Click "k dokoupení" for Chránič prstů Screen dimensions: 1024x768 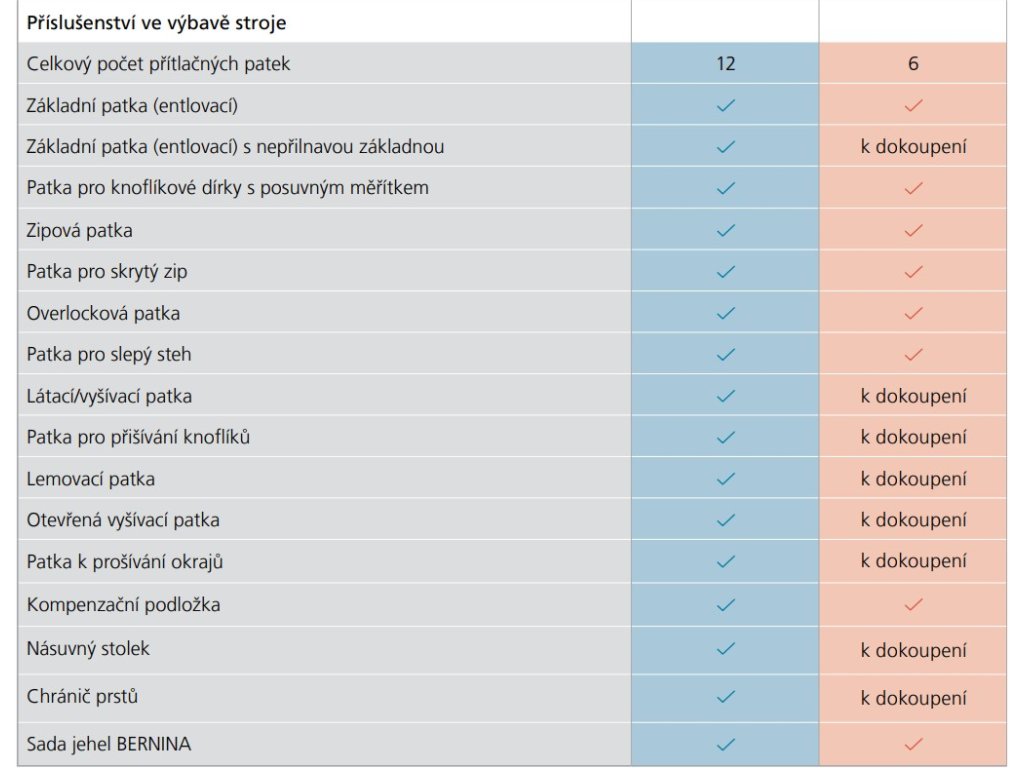[913, 698]
